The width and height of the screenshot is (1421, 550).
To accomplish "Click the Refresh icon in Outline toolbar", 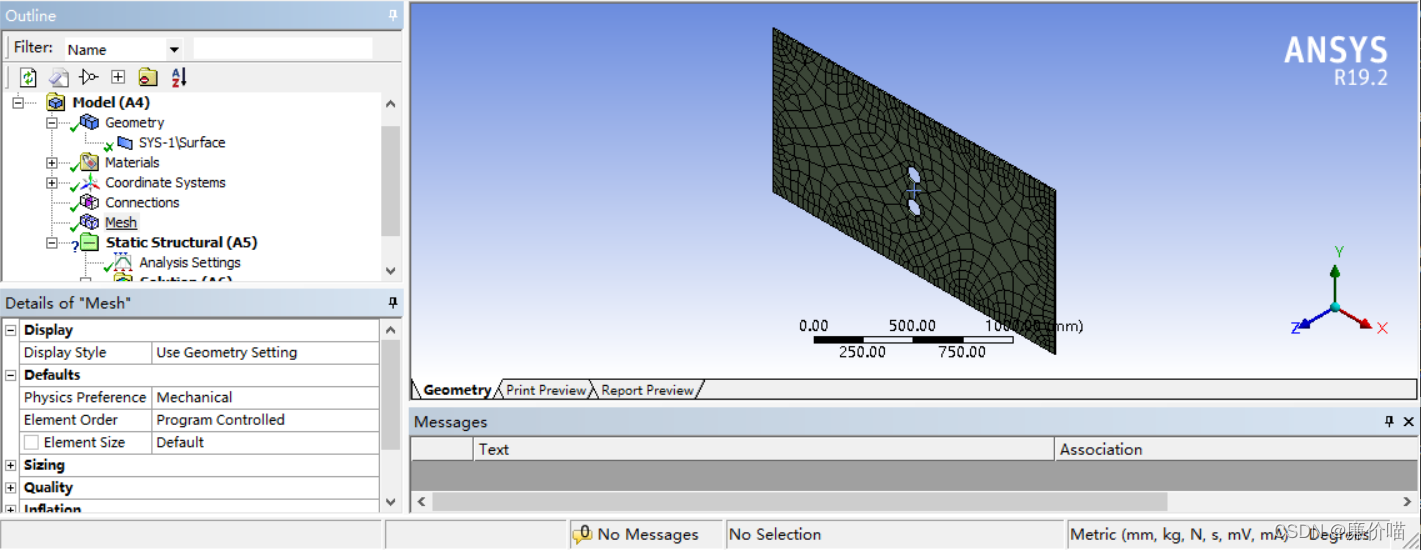I will point(28,77).
